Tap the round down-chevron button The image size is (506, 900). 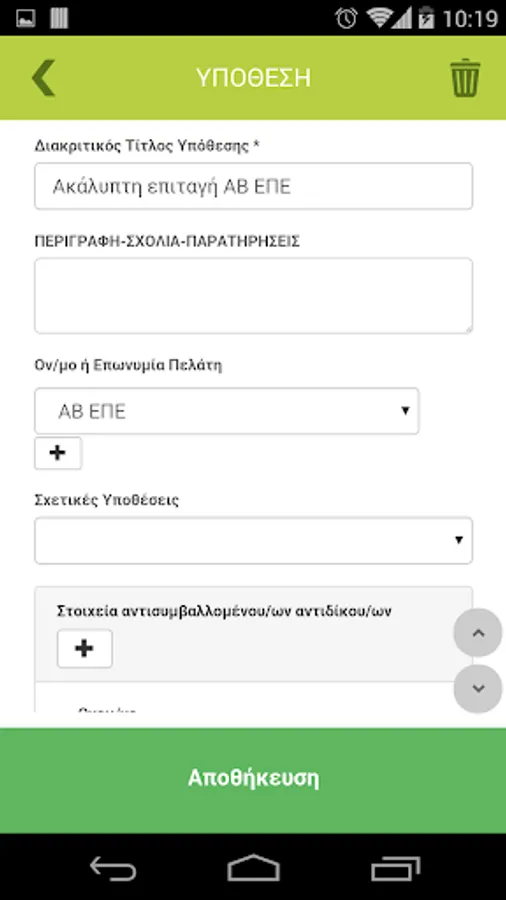pyautogui.click(x=478, y=688)
